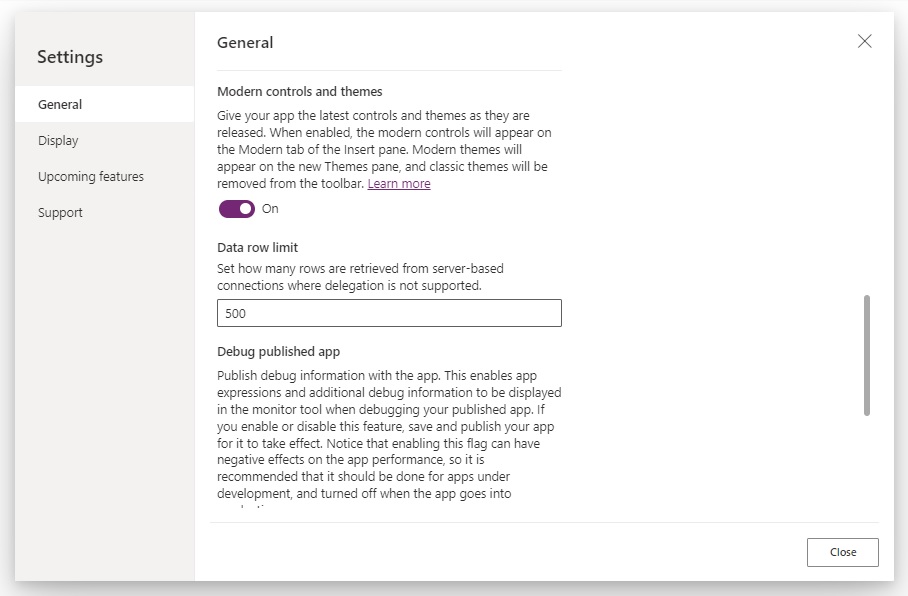This screenshot has width=908, height=596.
Task: Click the Close button
Action: [842, 552]
